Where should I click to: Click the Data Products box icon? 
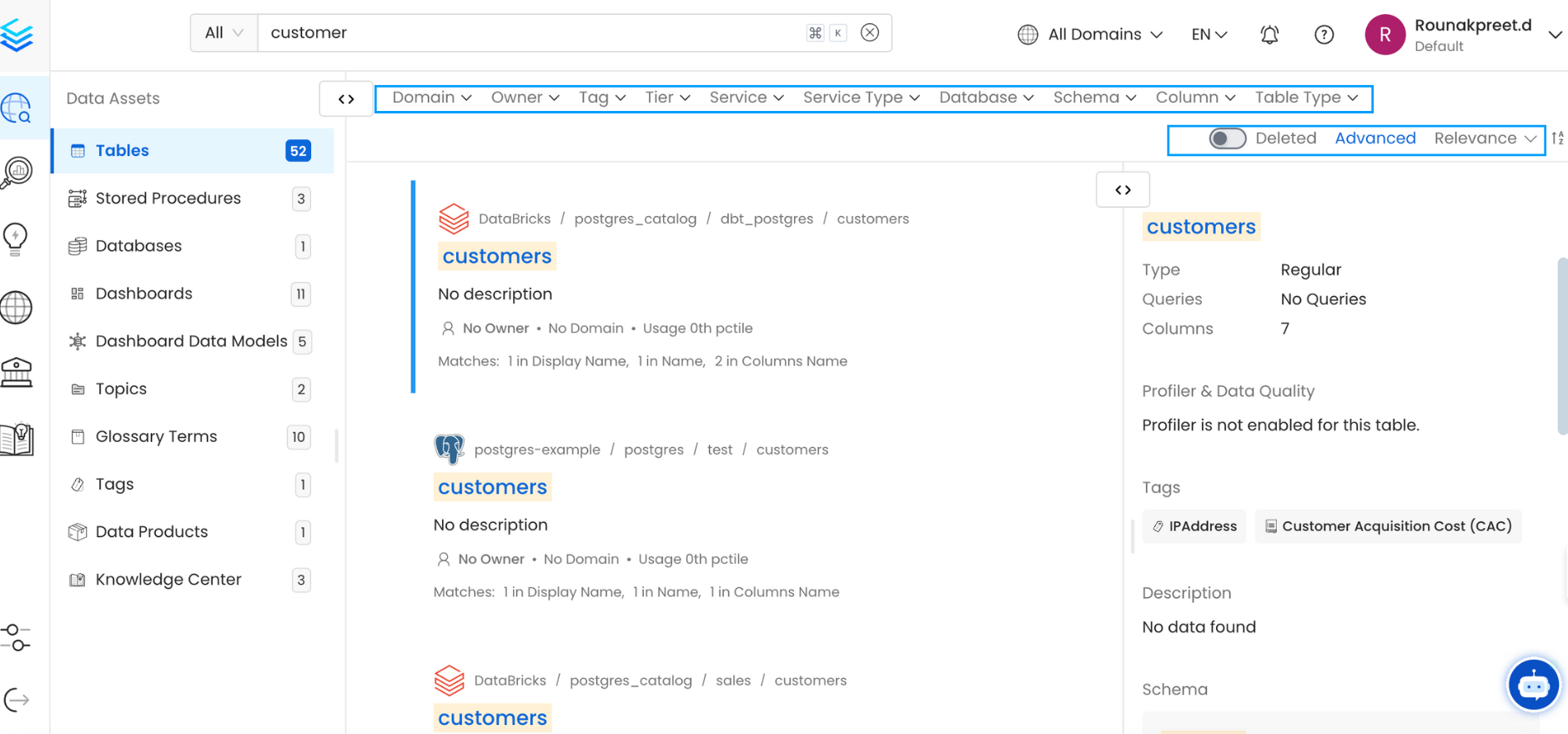[x=78, y=532]
